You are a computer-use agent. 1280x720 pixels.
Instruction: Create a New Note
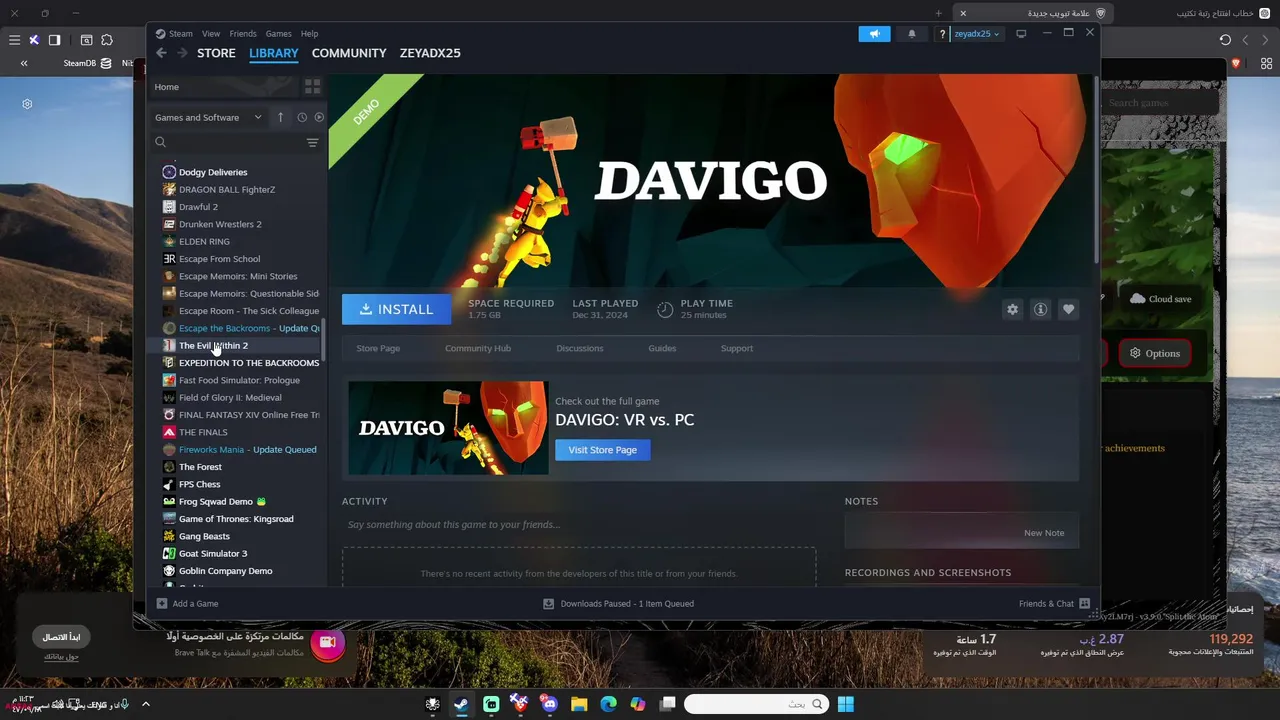coord(1044,533)
